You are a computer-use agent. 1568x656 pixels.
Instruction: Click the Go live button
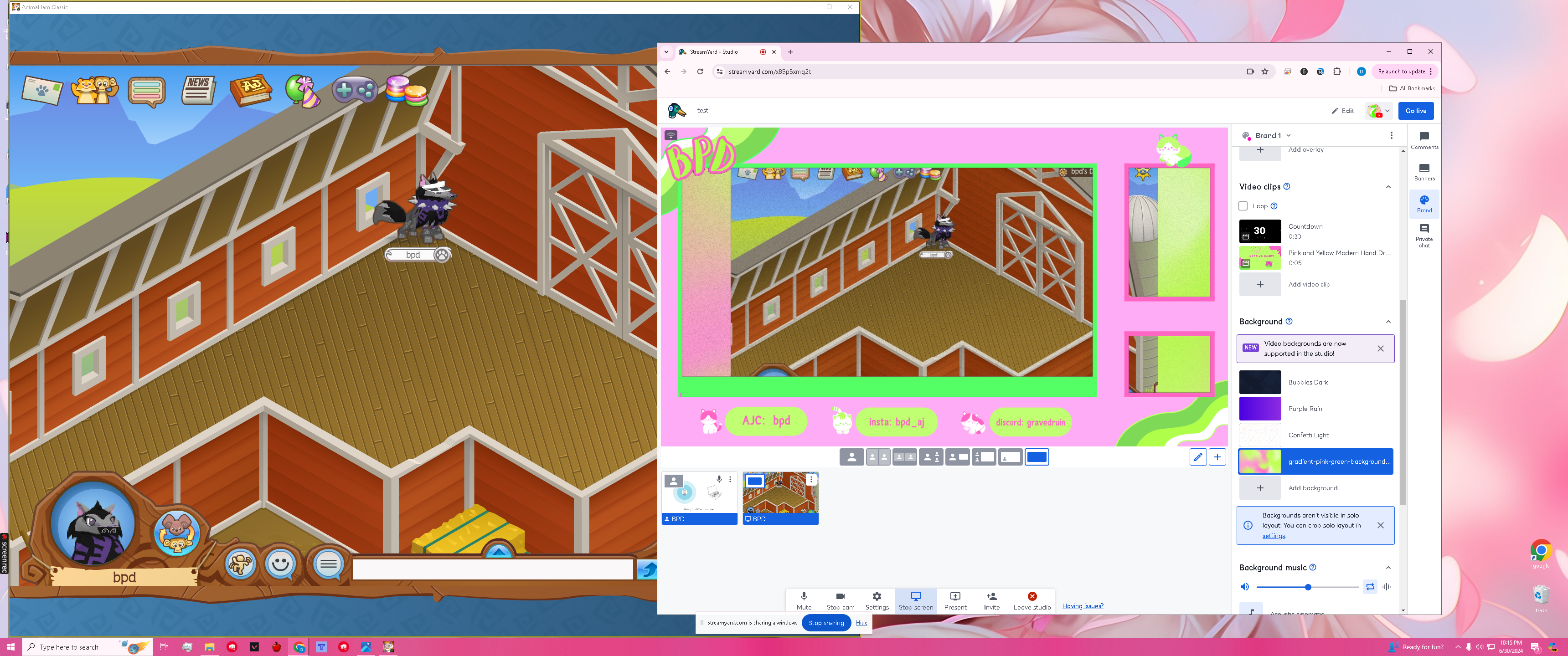[1416, 111]
